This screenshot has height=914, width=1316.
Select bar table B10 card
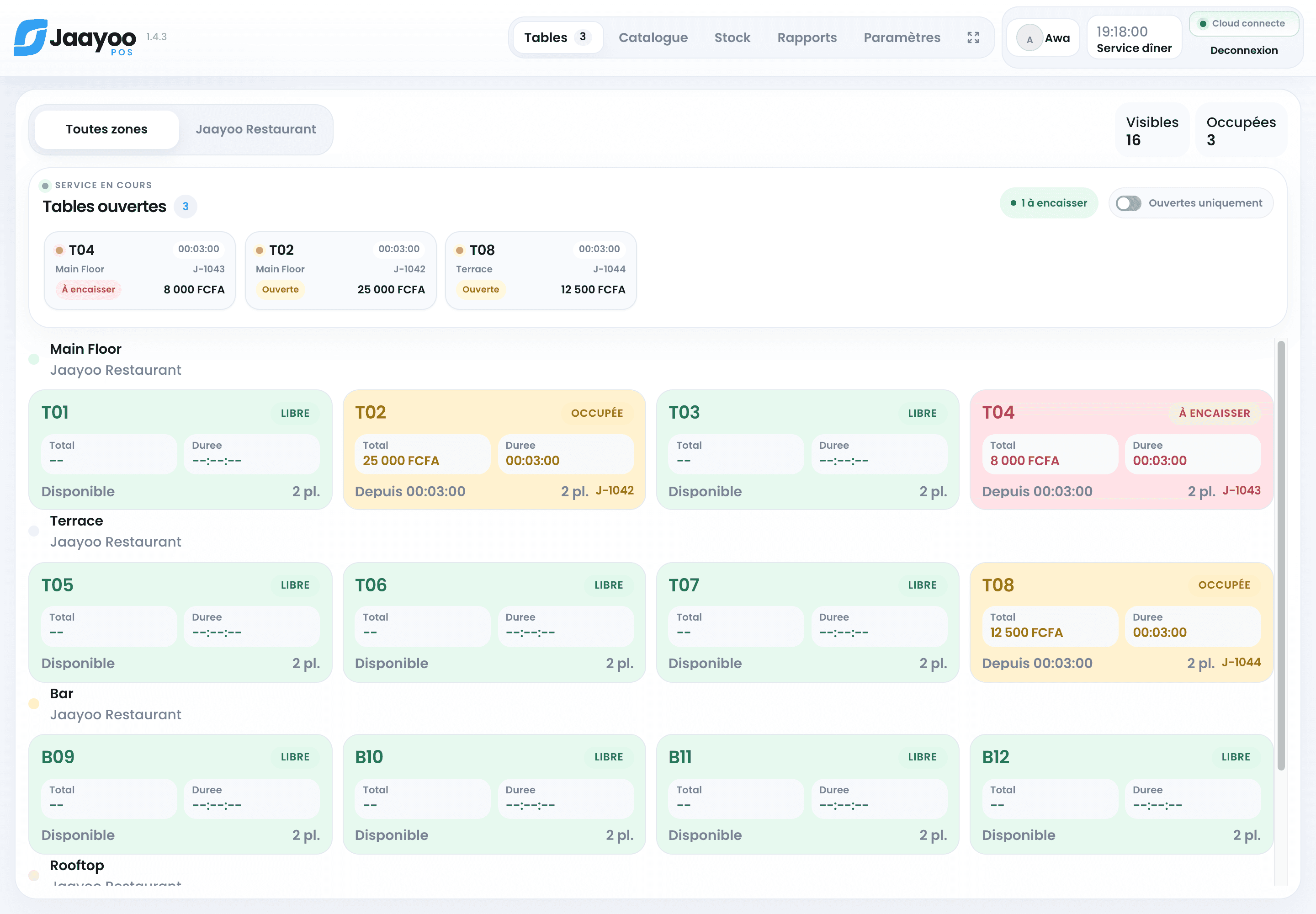pos(493,794)
